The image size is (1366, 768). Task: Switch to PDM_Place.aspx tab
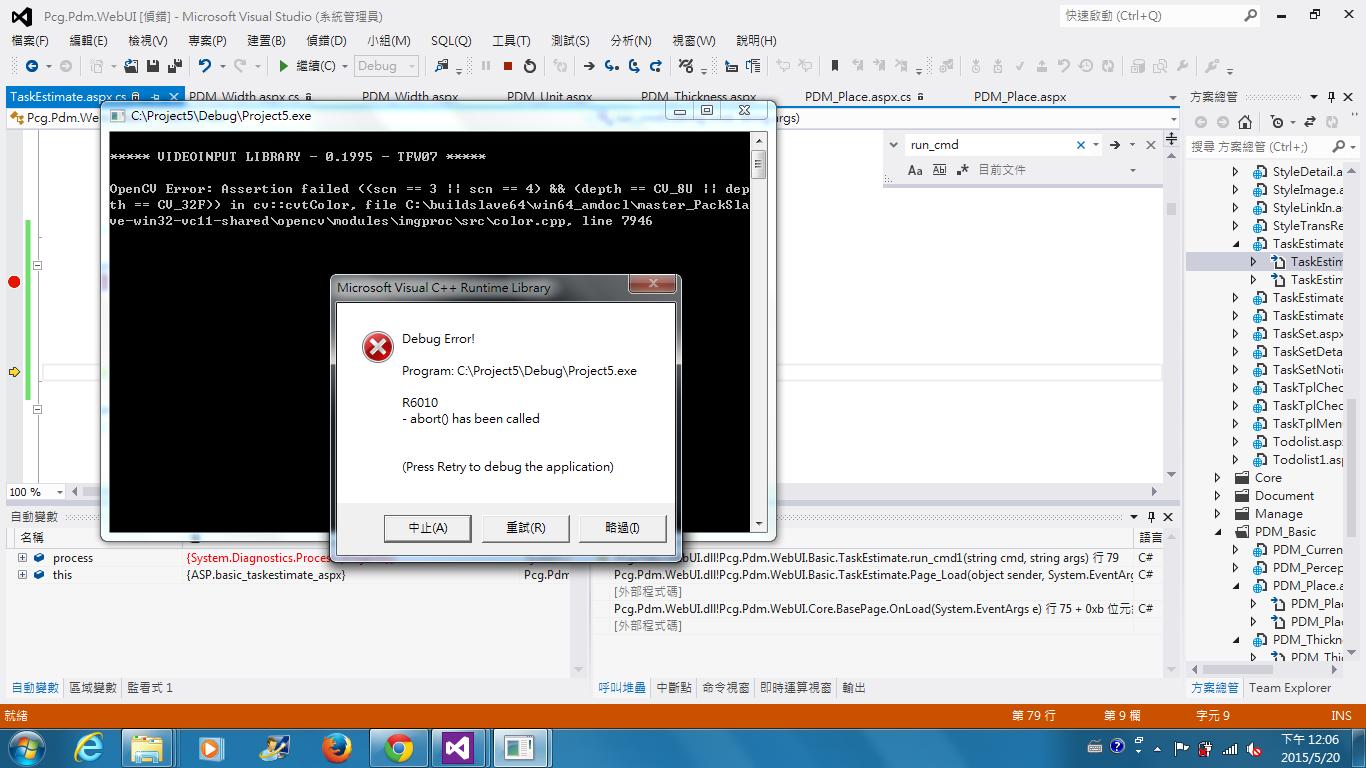coord(1020,97)
